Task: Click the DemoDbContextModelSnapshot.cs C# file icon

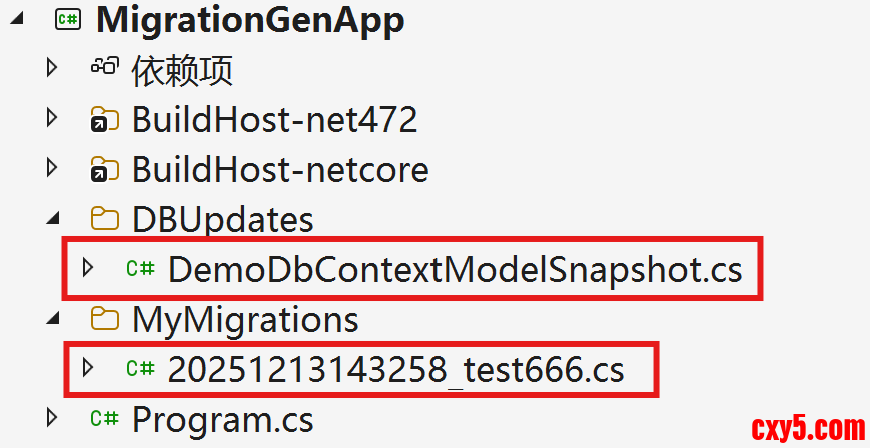Action: click(140, 268)
